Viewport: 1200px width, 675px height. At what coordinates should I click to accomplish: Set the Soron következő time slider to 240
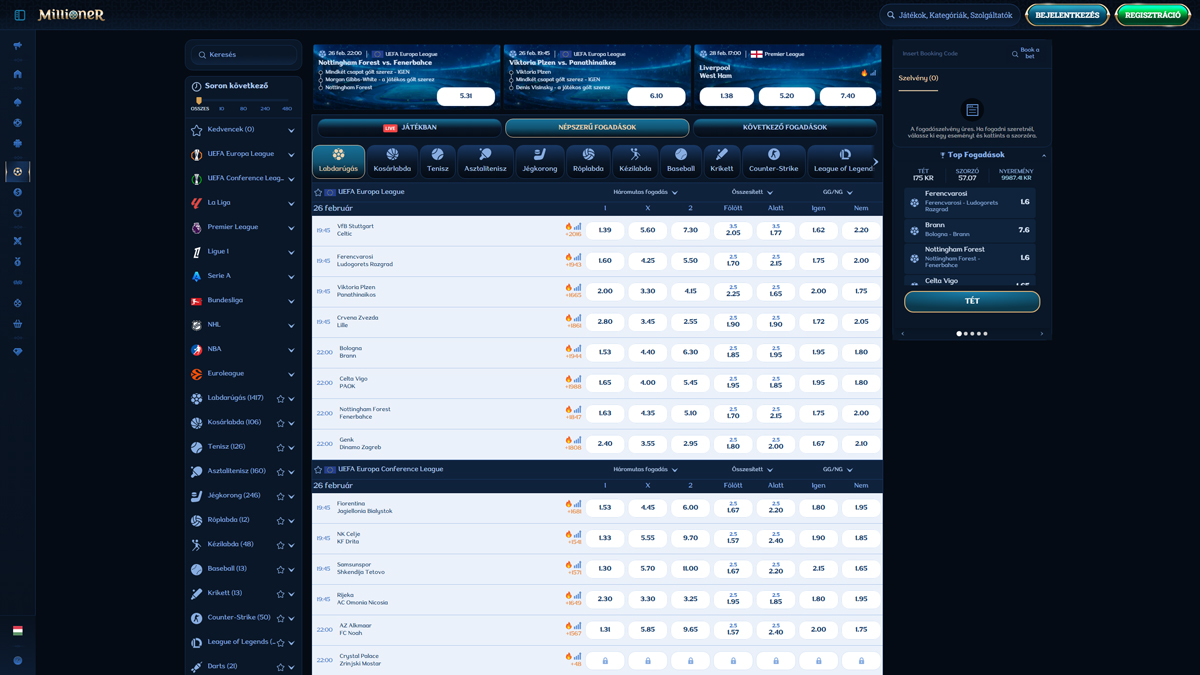pos(265,108)
